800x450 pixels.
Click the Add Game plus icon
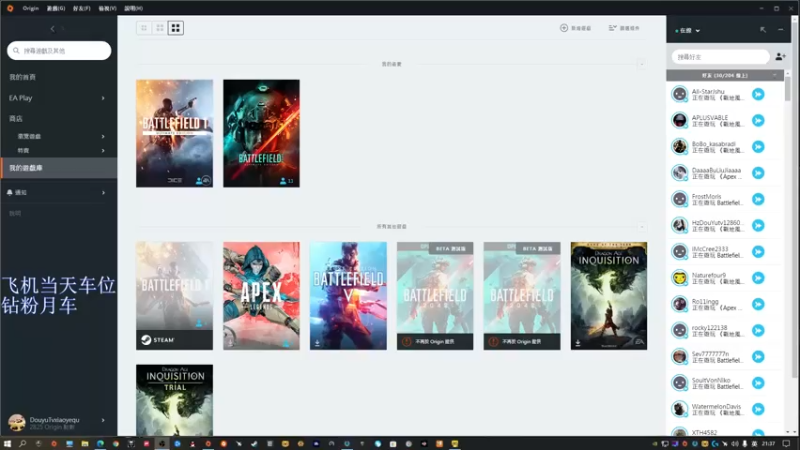point(564,28)
